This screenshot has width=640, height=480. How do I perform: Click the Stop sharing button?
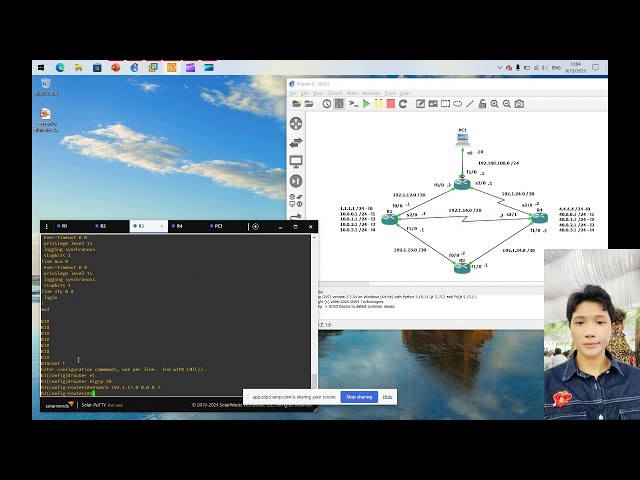[x=359, y=397]
